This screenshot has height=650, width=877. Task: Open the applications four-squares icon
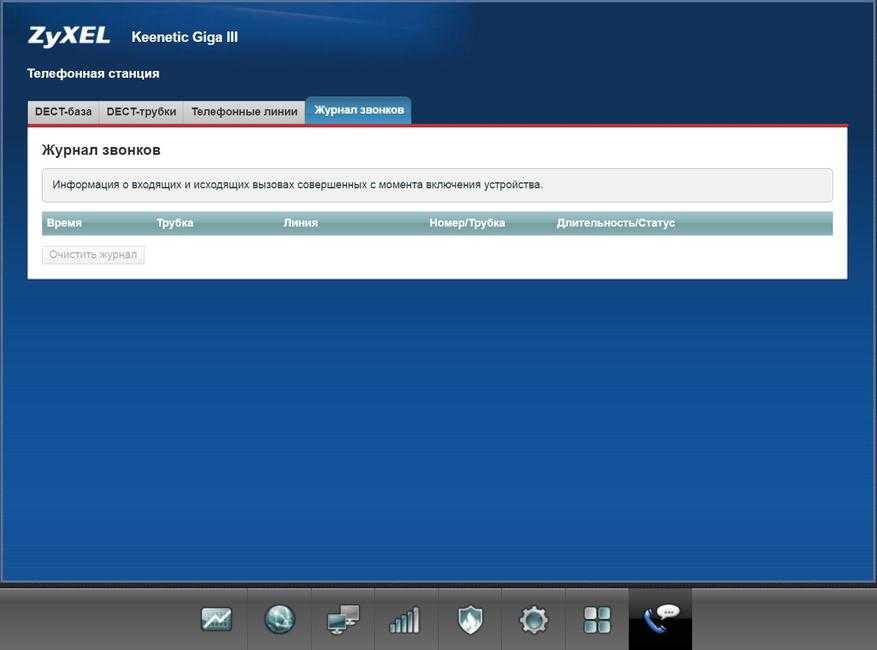click(597, 620)
